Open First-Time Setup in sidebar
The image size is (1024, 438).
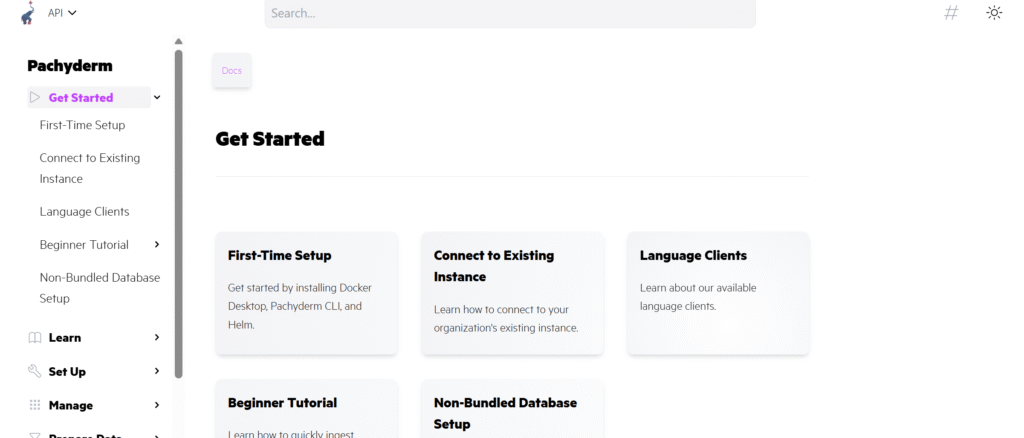82,125
